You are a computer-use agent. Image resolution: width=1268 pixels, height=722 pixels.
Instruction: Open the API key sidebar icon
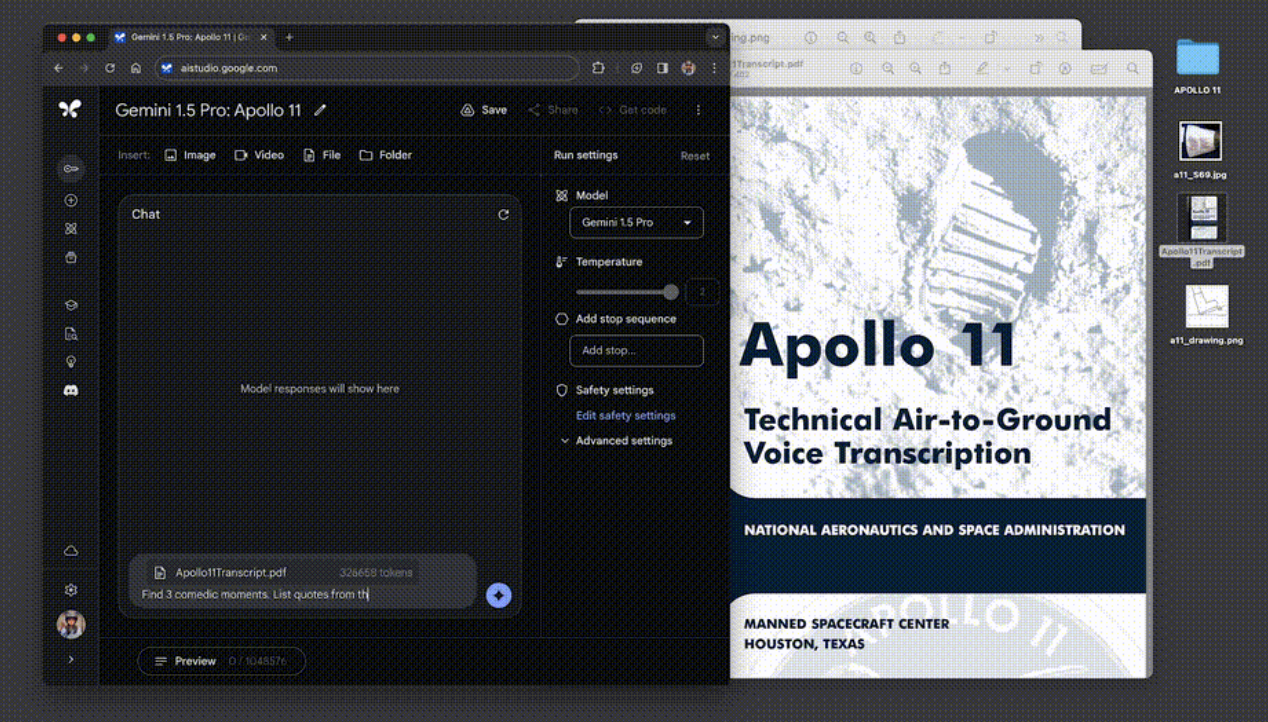tap(71, 169)
